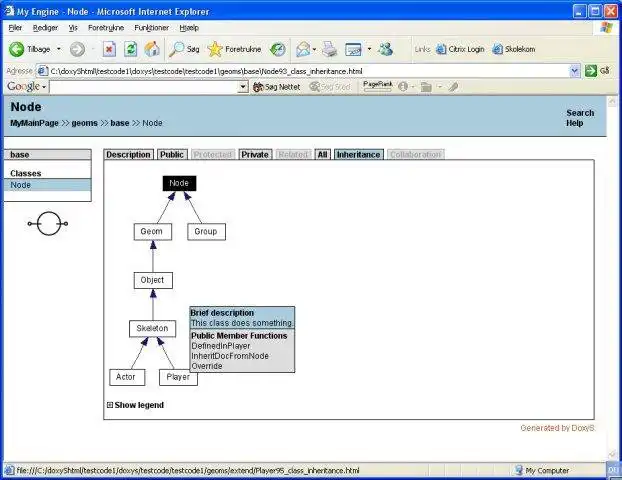This screenshot has height=480, width=622.
Task: Click the Object class box in the diagram
Action: [153, 280]
